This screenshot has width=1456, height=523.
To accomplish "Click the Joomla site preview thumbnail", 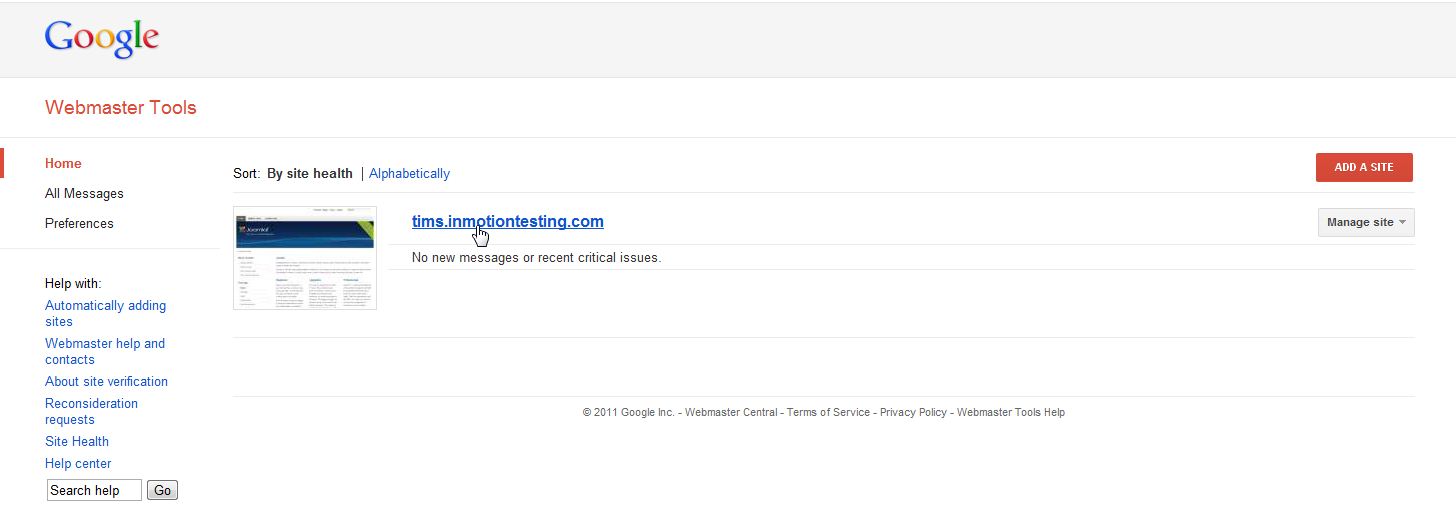I will click(305, 258).
